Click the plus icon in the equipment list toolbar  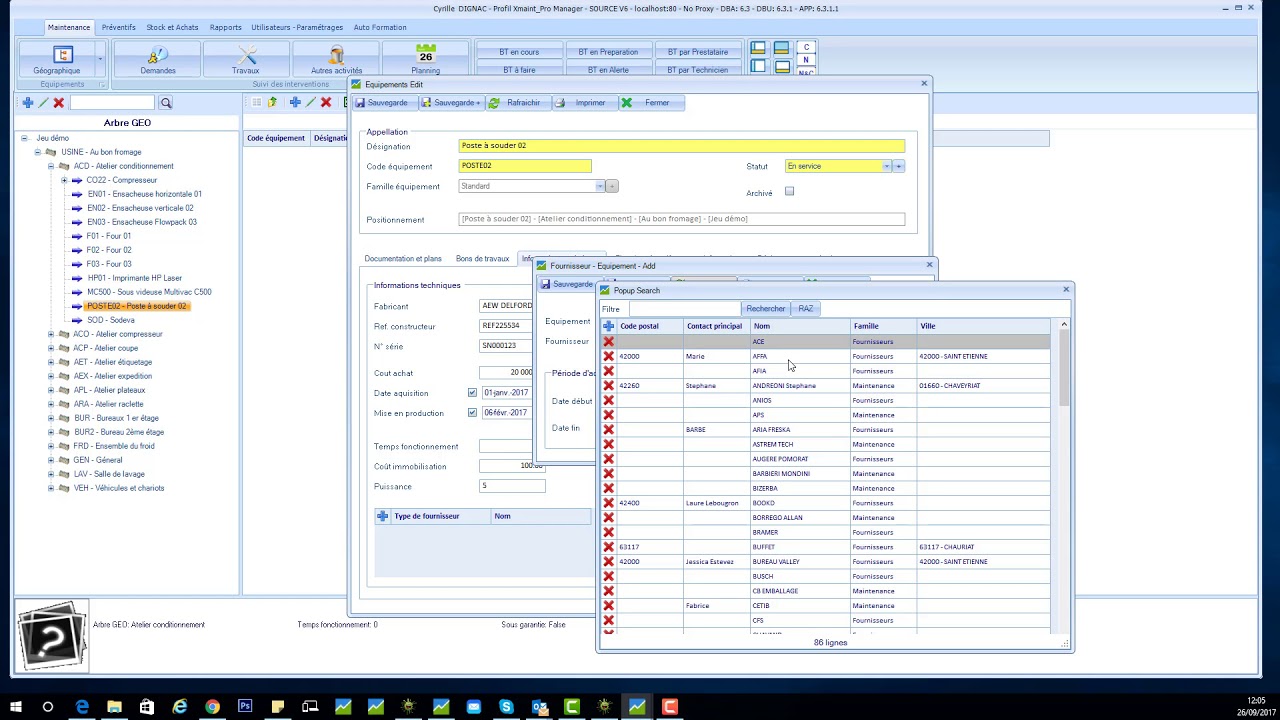coord(295,103)
